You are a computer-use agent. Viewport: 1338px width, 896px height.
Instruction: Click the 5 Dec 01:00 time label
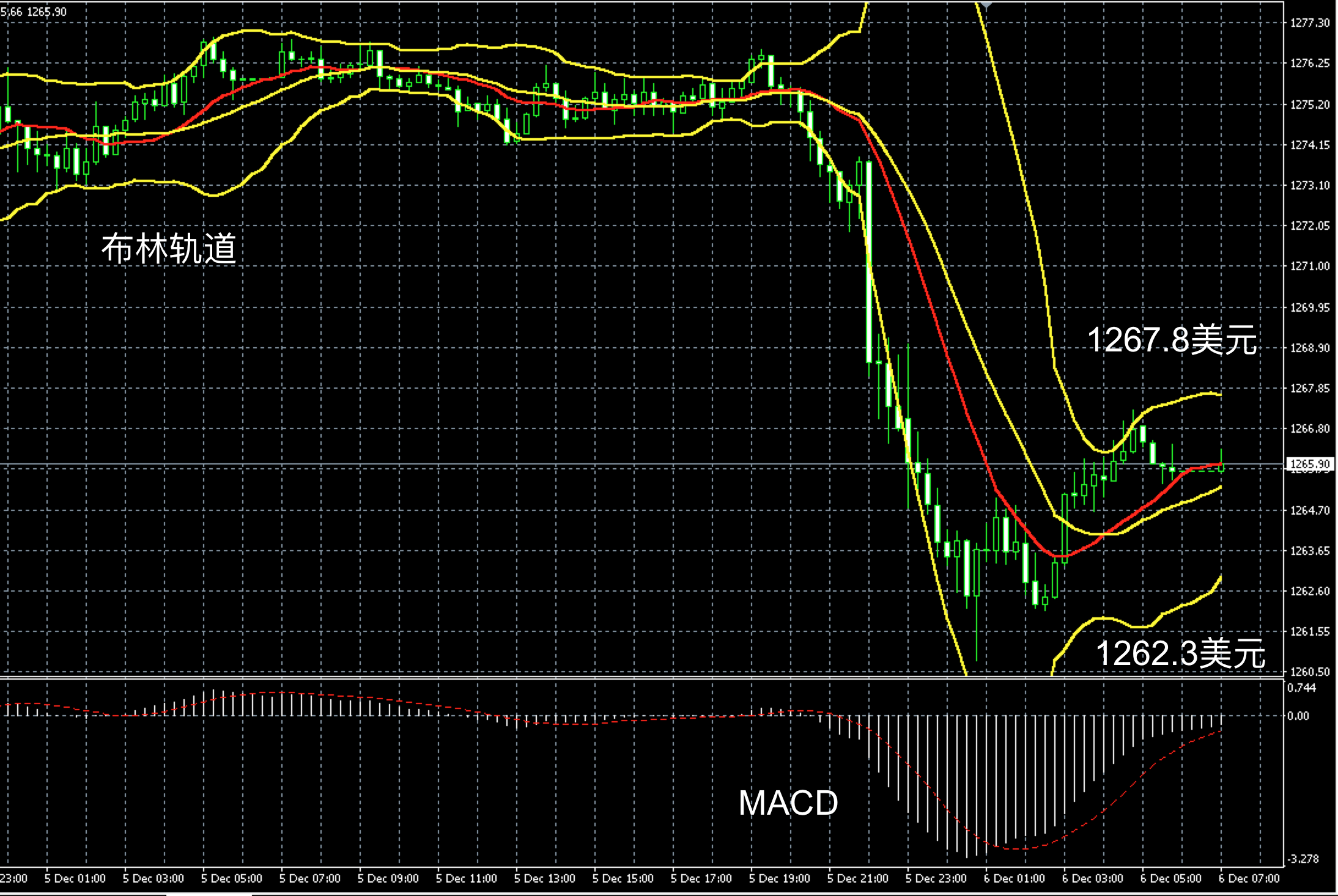tap(75, 878)
